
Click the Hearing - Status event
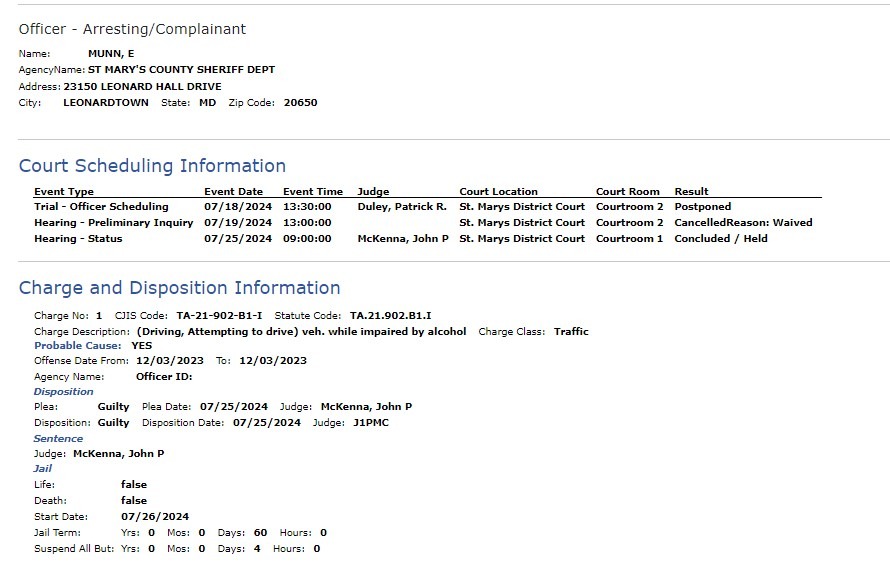coord(78,238)
